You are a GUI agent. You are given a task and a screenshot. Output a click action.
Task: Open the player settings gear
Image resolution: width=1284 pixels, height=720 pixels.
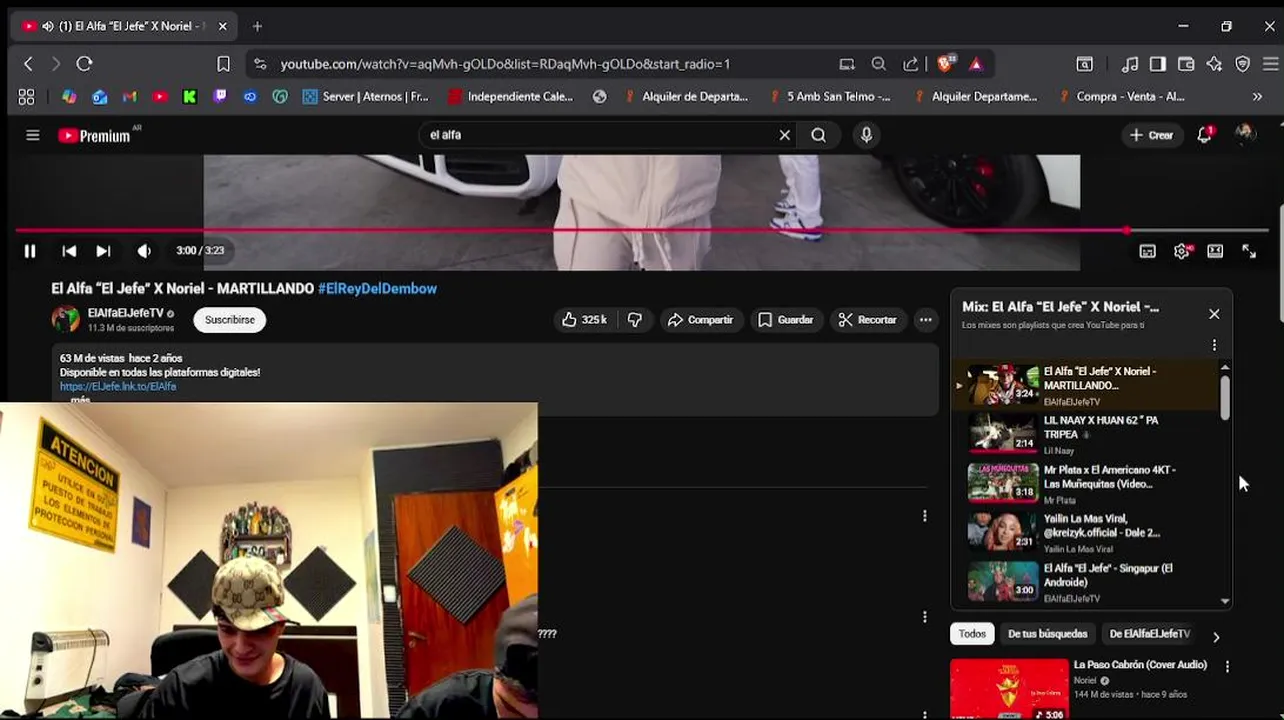click(x=1182, y=251)
